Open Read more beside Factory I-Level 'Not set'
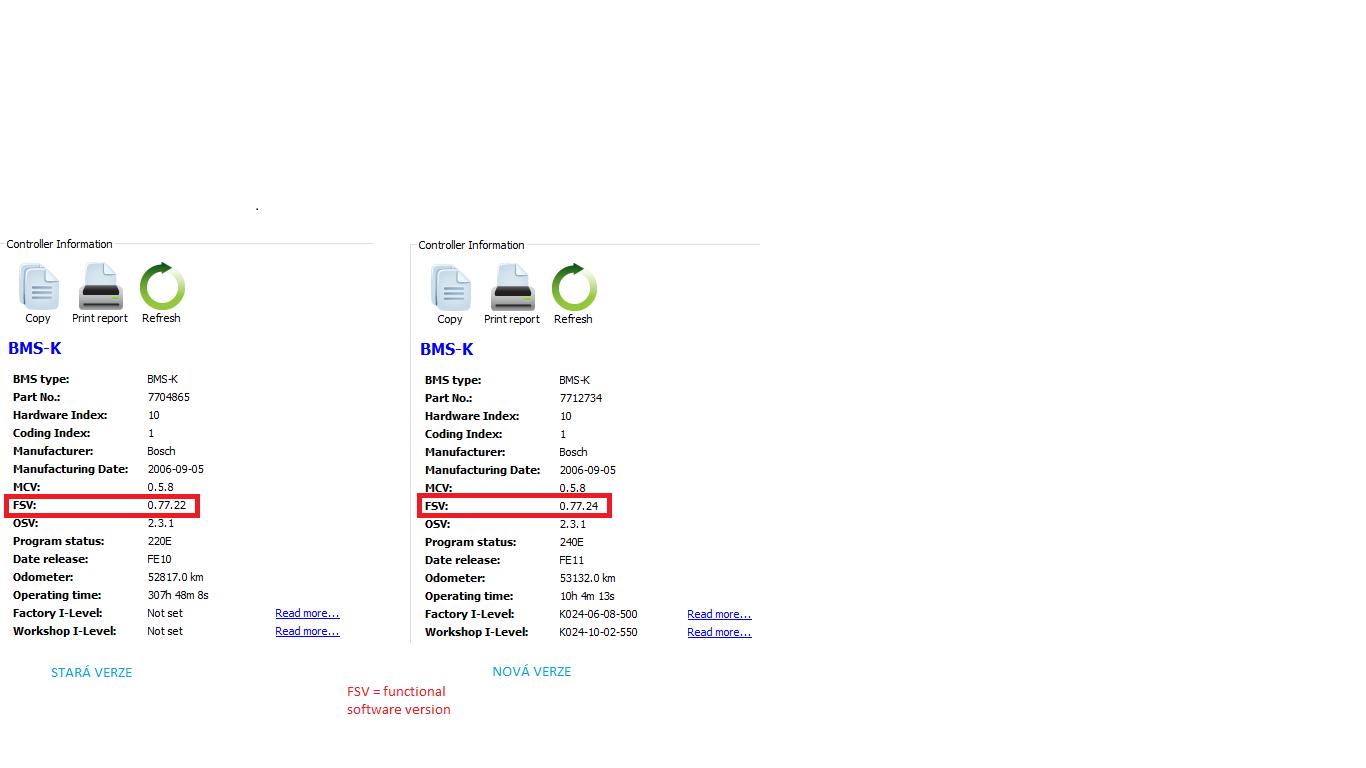 click(307, 613)
